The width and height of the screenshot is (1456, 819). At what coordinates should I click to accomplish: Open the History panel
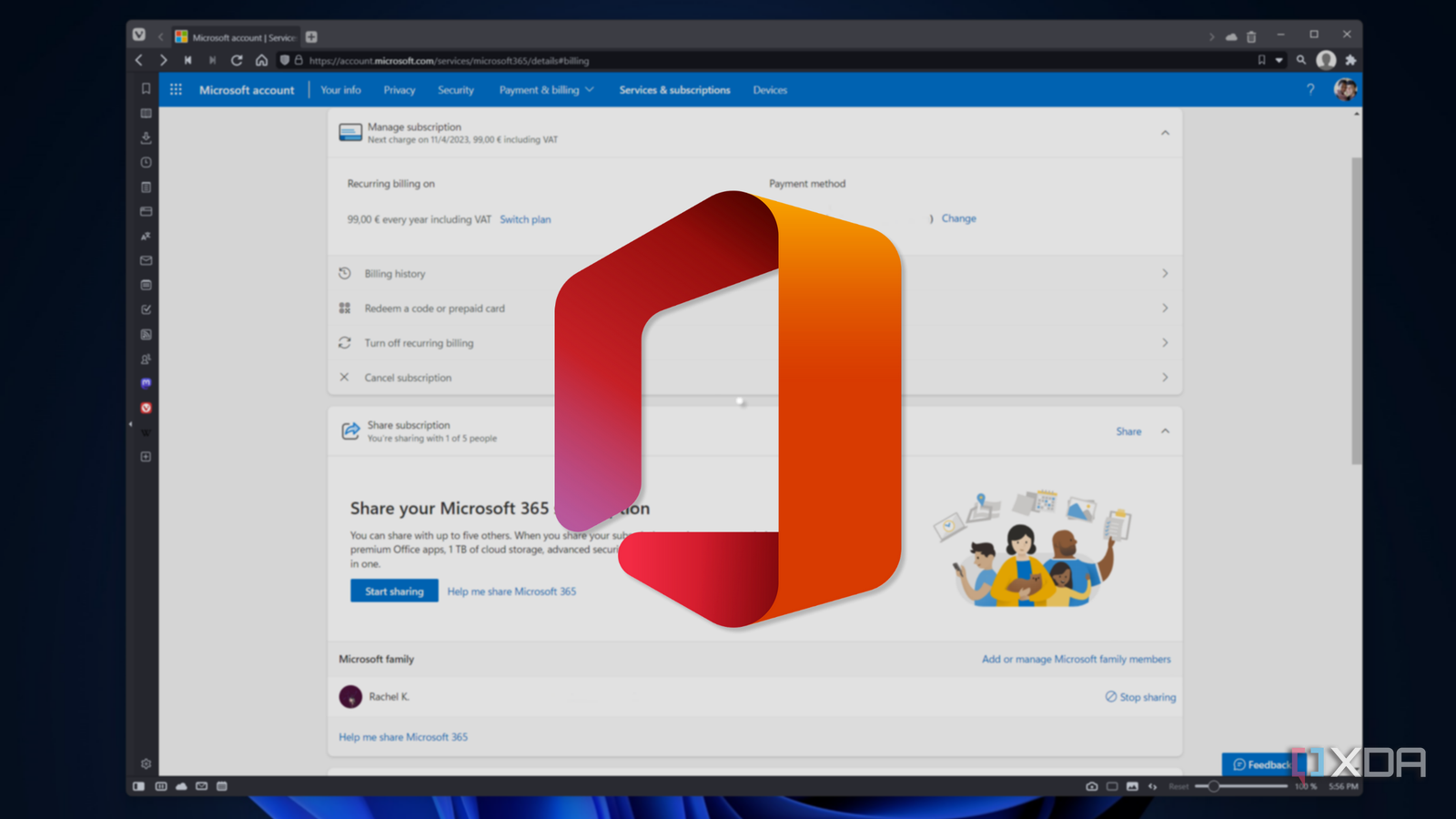pos(145,163)
